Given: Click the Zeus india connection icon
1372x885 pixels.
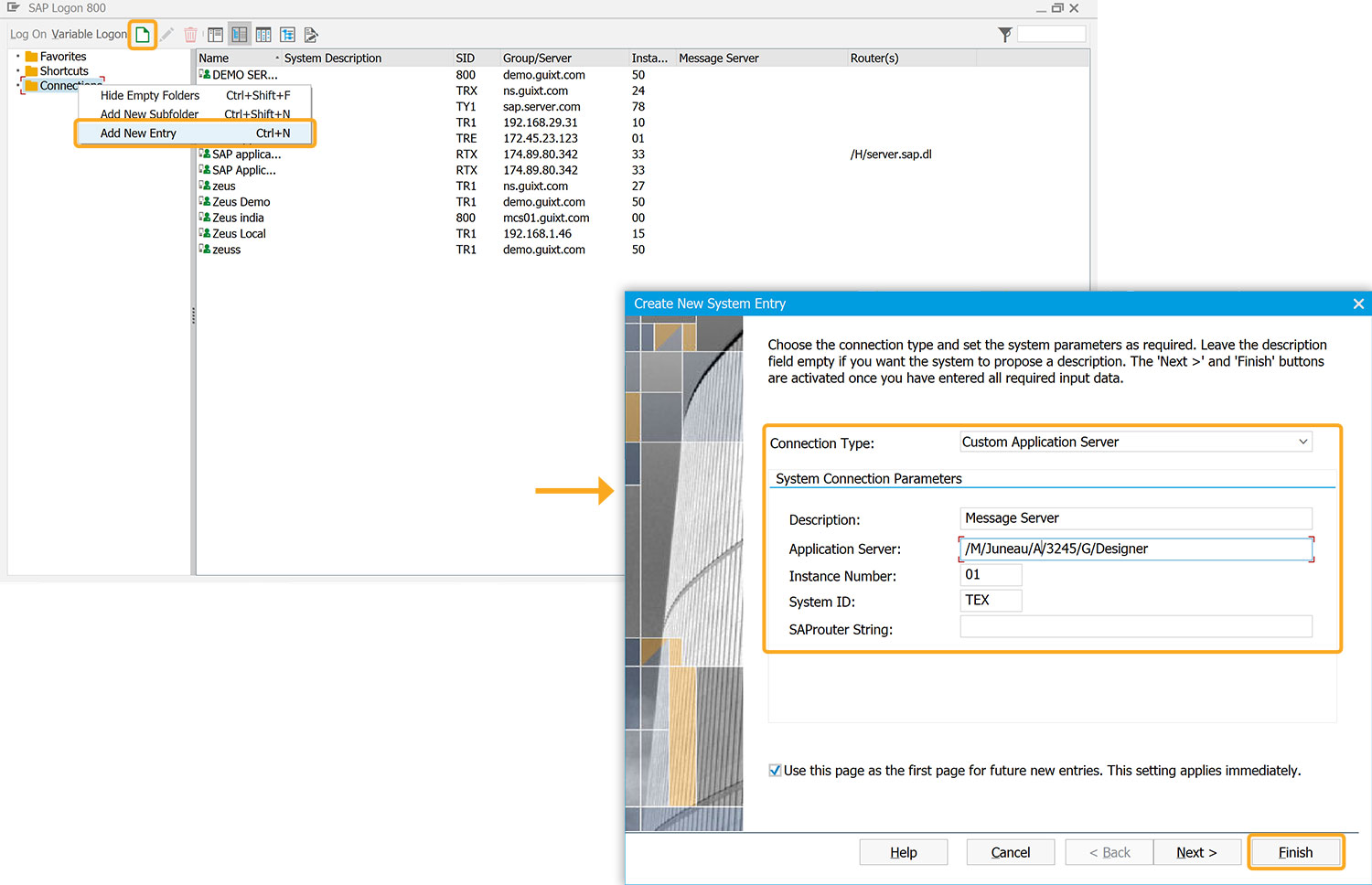Looking at the screenshot, I should 205,218.
